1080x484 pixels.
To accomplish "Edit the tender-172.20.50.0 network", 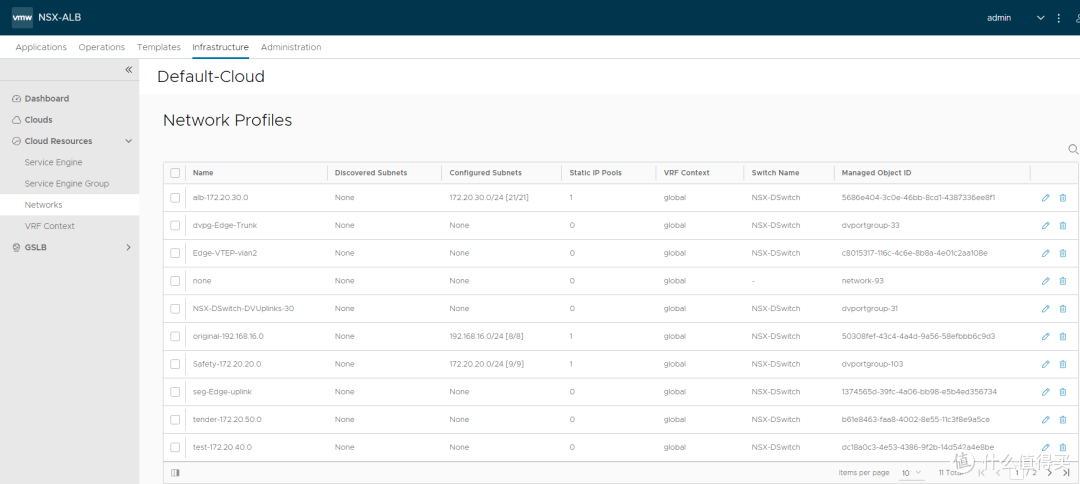I will pos(1046,419).
